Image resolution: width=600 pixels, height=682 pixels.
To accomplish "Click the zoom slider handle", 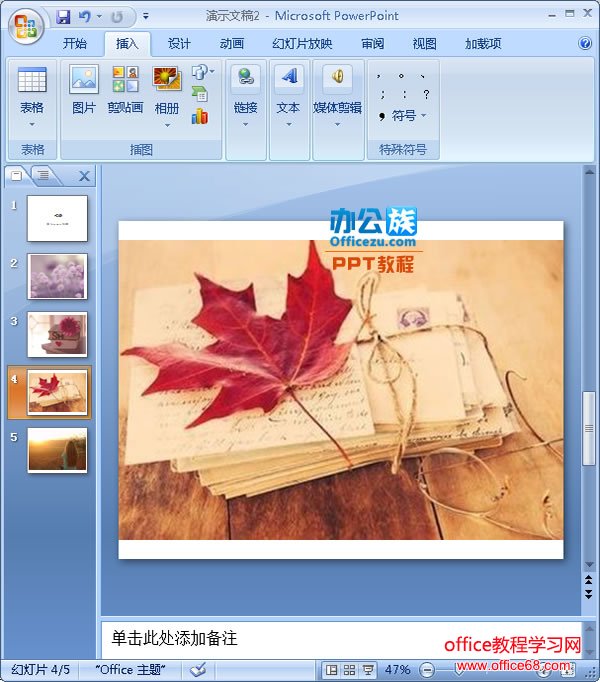I will [x=460, y=670].
